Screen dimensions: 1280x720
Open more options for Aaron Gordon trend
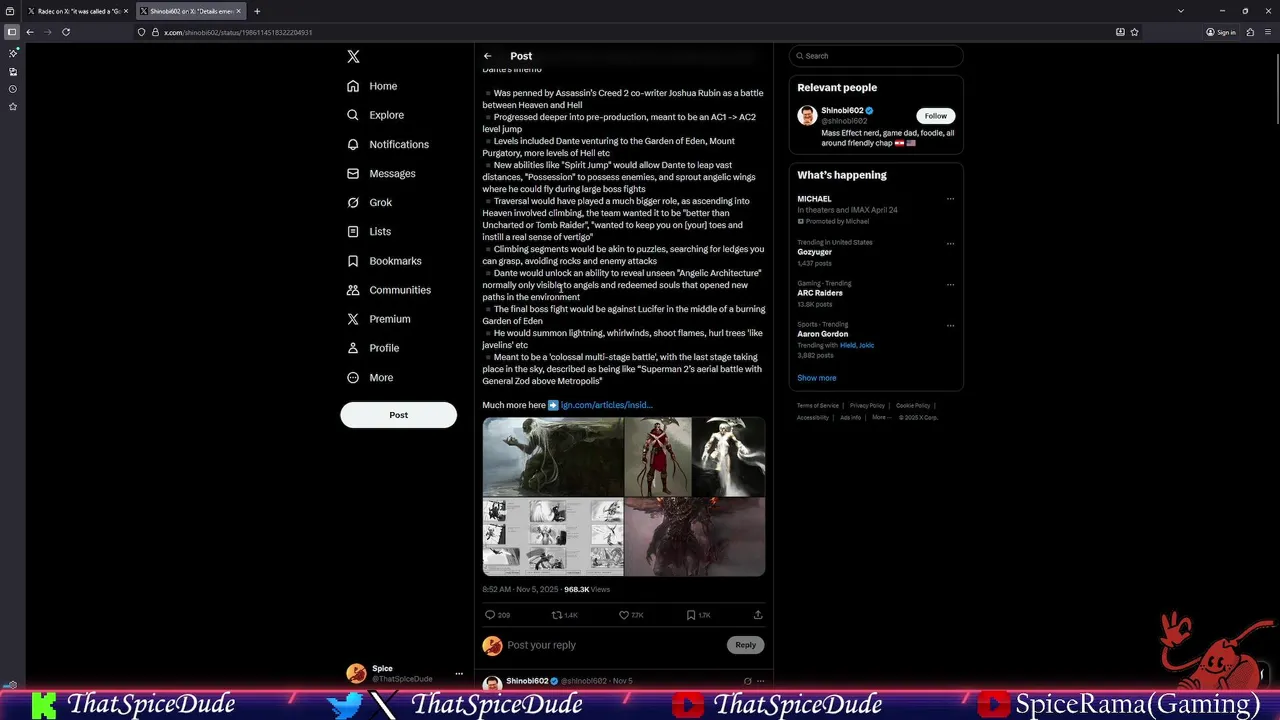[x=950, y=325]
